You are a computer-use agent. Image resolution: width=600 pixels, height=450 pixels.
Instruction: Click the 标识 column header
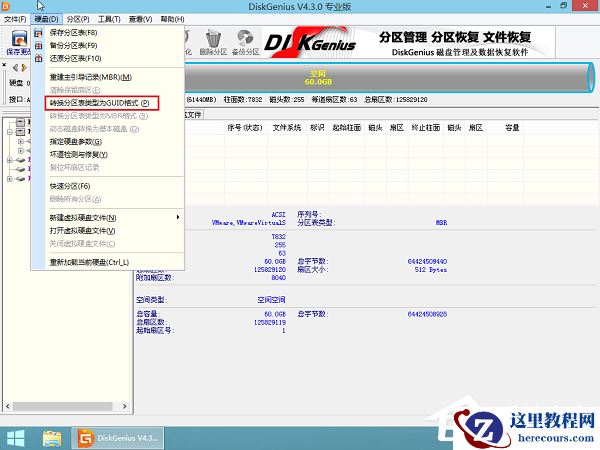[317, 127]
